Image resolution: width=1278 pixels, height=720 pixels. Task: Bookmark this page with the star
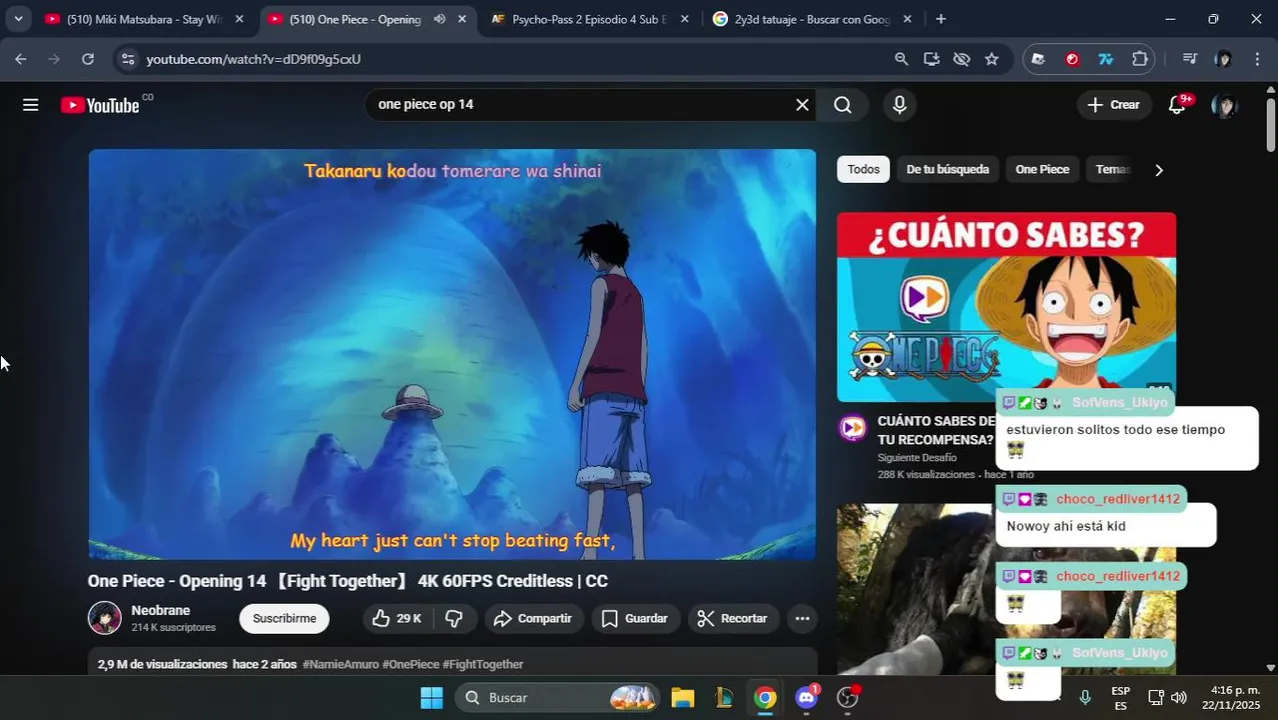click(991, 59)
